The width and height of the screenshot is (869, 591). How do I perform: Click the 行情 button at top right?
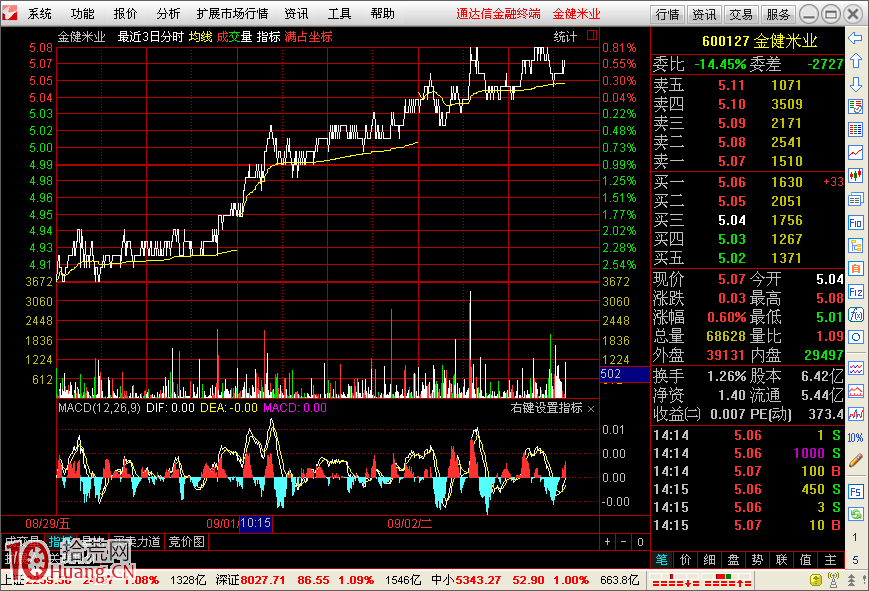(x=667, y=14)
